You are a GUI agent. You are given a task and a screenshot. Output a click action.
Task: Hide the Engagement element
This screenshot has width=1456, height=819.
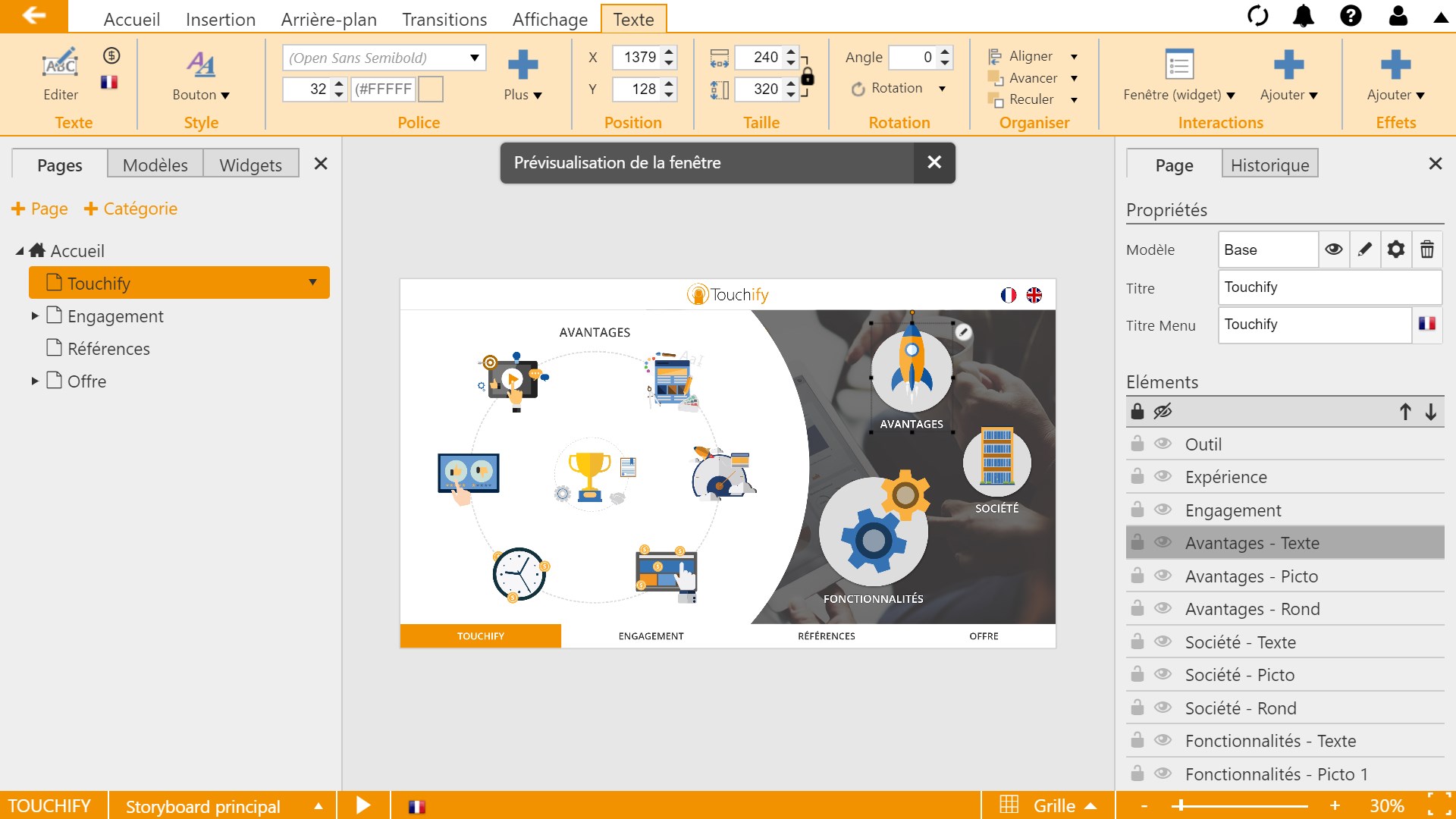(1163, 510)
